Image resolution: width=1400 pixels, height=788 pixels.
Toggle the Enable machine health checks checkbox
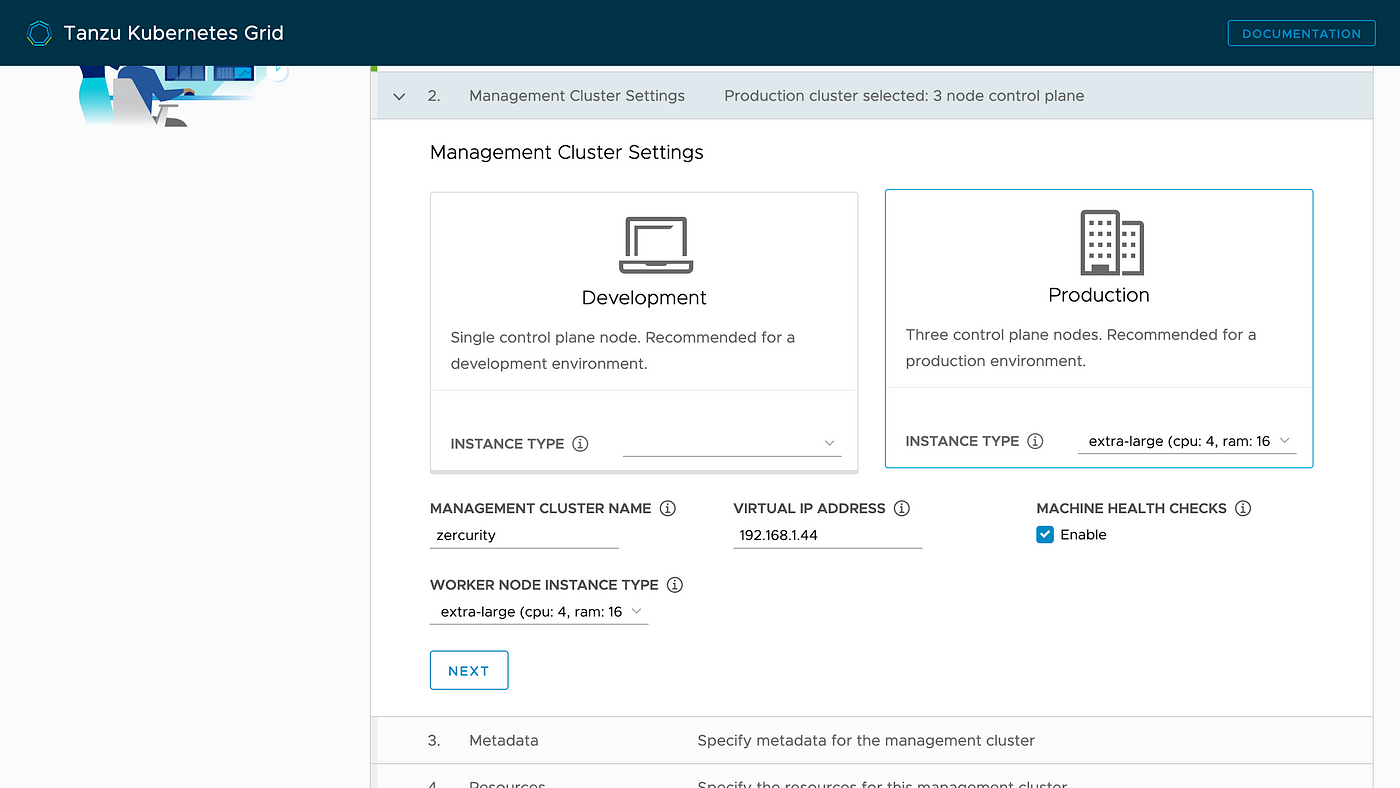[x=1045, y=535]
